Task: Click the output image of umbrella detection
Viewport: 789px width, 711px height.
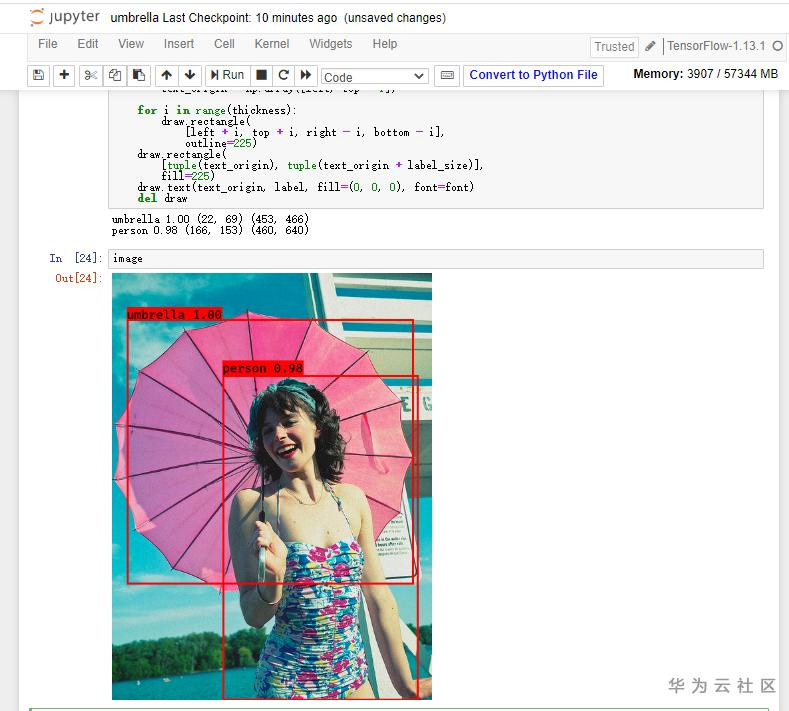Action: (272, 486)
